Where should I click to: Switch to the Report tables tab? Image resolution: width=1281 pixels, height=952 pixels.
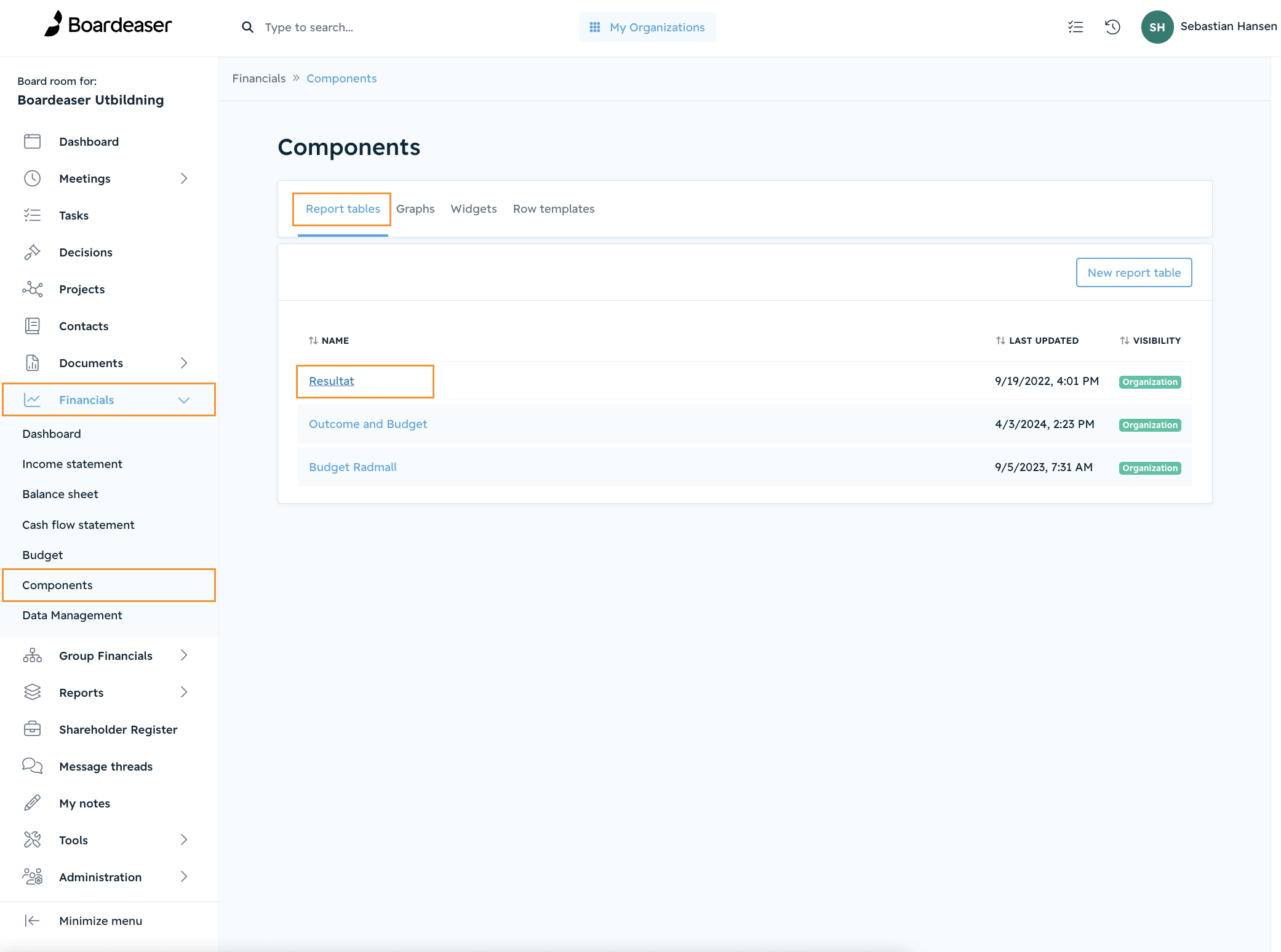tap(343, 209)
